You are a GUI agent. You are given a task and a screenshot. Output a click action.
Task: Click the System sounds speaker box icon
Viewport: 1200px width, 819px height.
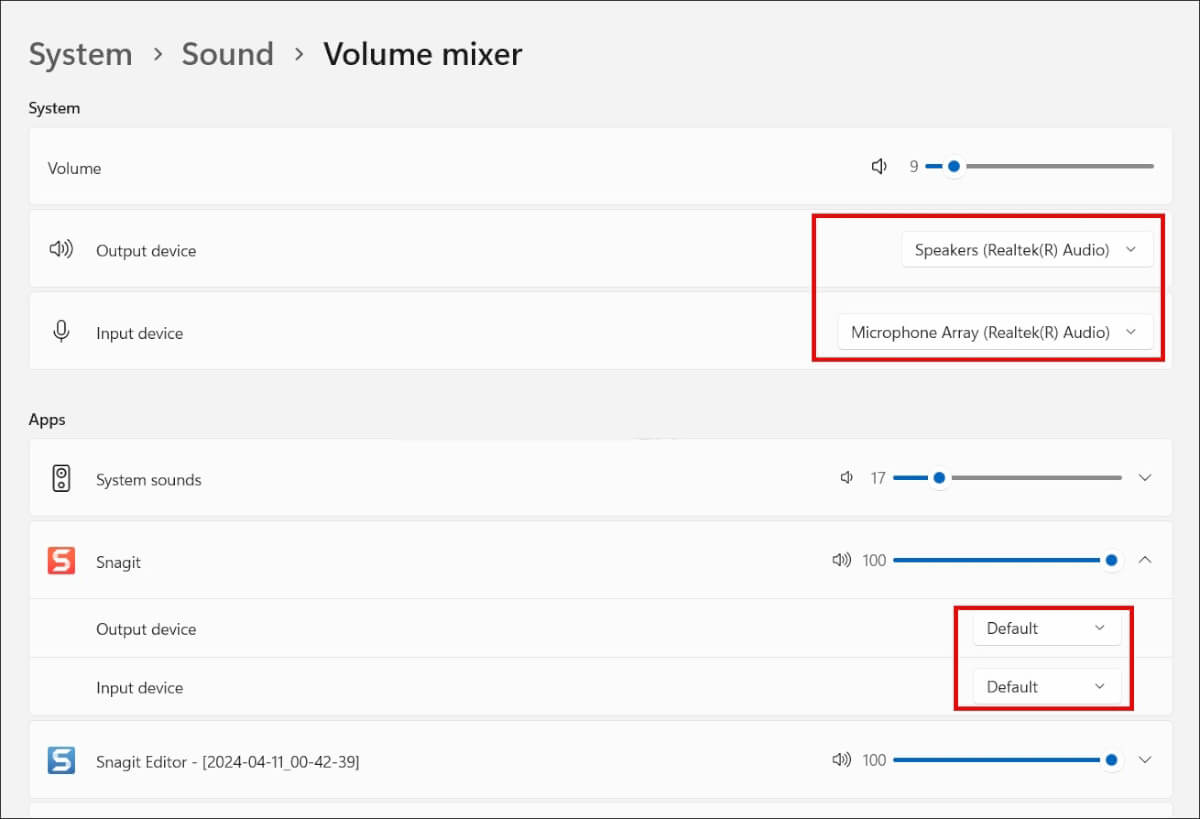click(x=62, y=479)
